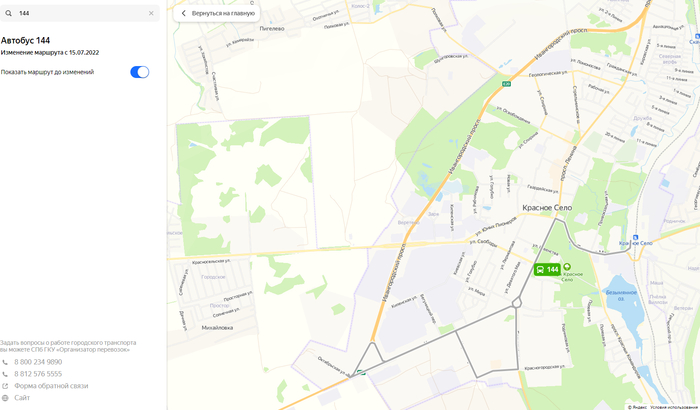Open the Форма обратной связи link

(x=51, y=386)
